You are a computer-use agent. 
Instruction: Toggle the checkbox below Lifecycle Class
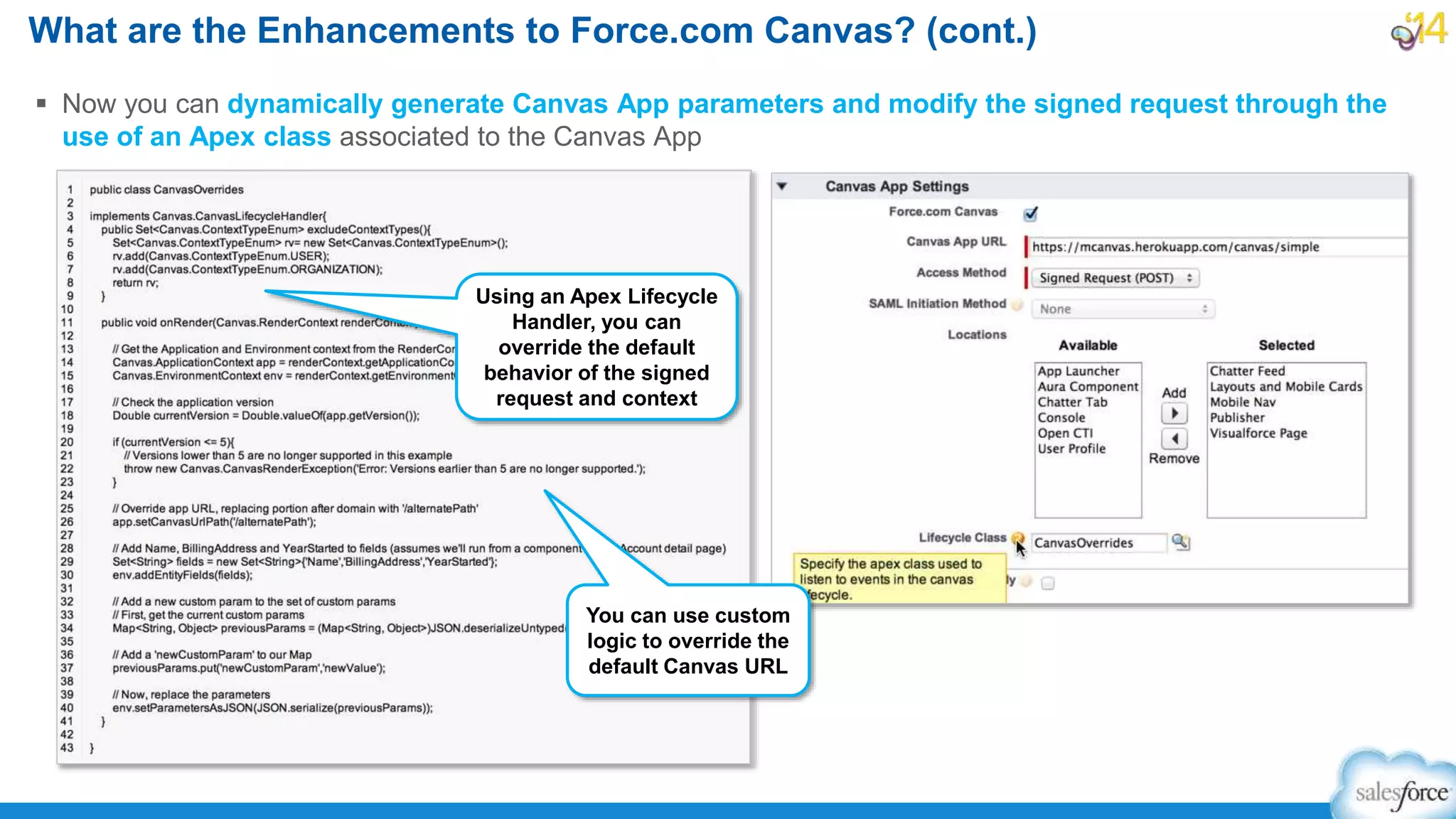click(1047, 584)
